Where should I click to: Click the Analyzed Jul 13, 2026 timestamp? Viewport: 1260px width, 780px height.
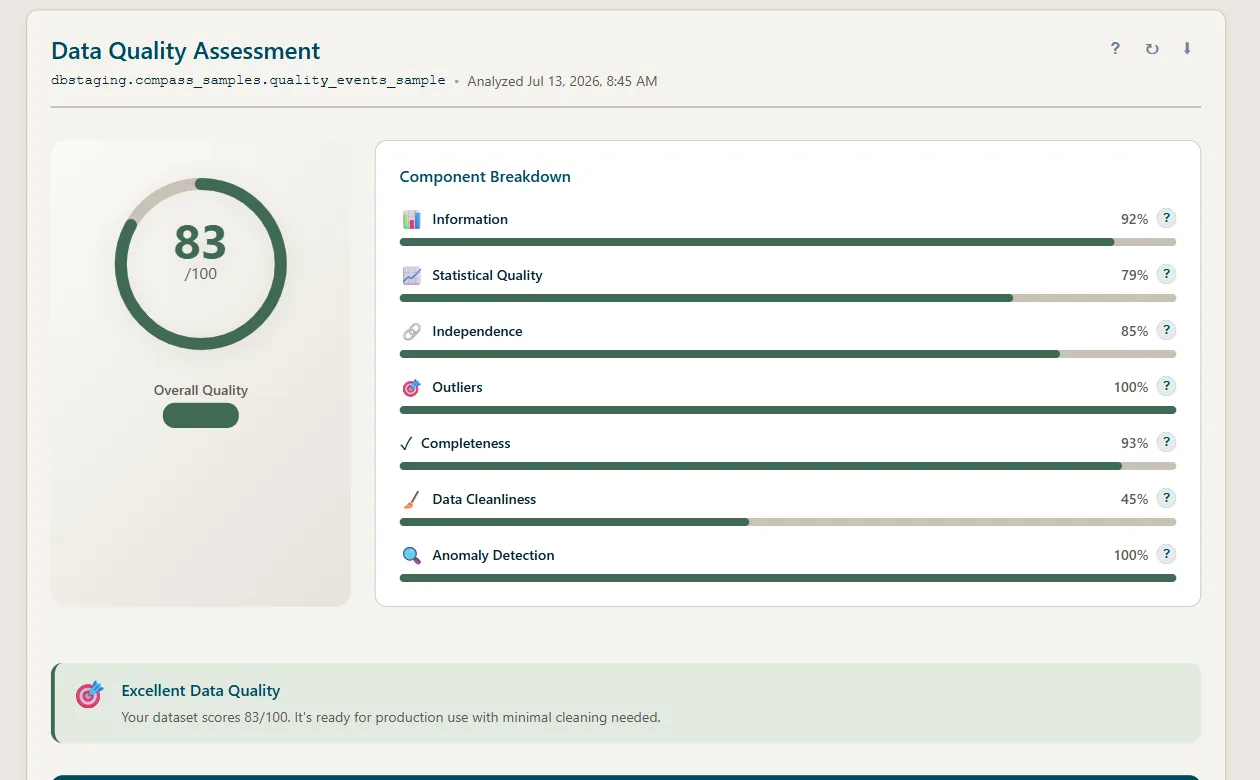coord(562,81)
